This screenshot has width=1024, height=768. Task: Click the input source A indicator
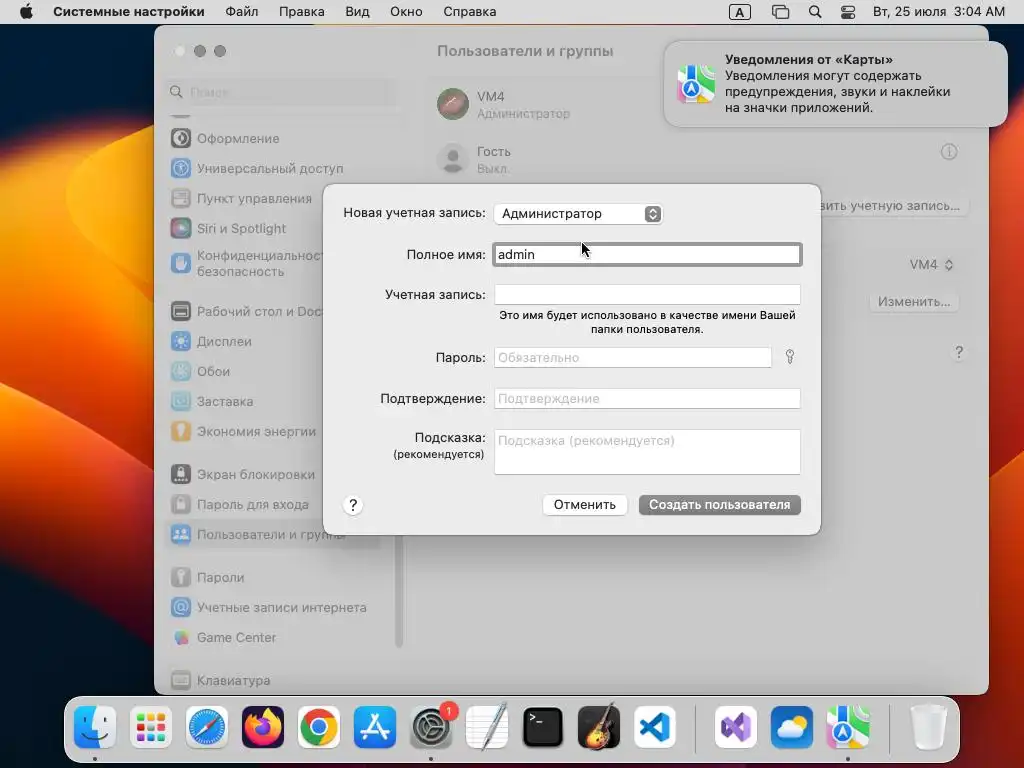click(x=739, y=12)
